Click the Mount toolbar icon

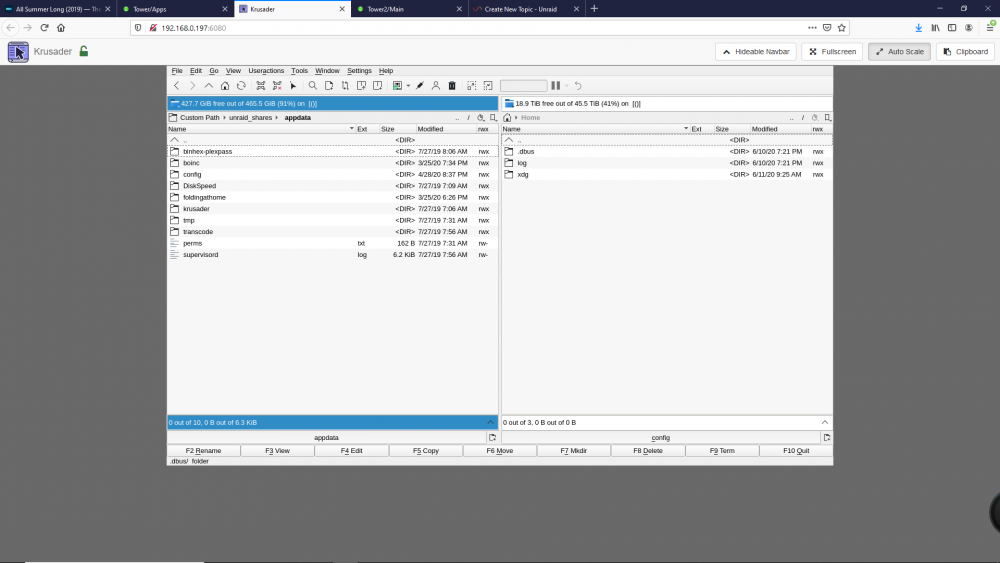[261, 85]
